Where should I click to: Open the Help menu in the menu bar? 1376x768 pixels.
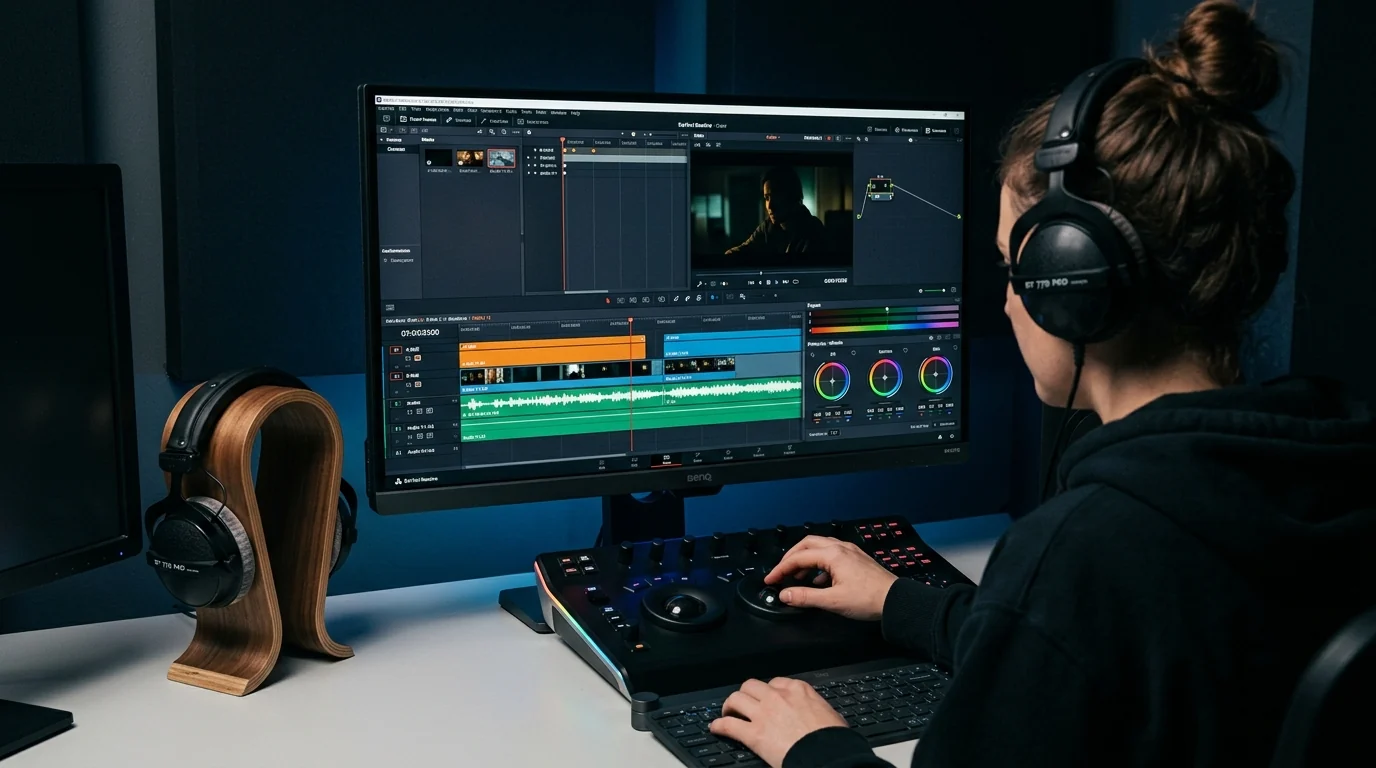point(575,112)
